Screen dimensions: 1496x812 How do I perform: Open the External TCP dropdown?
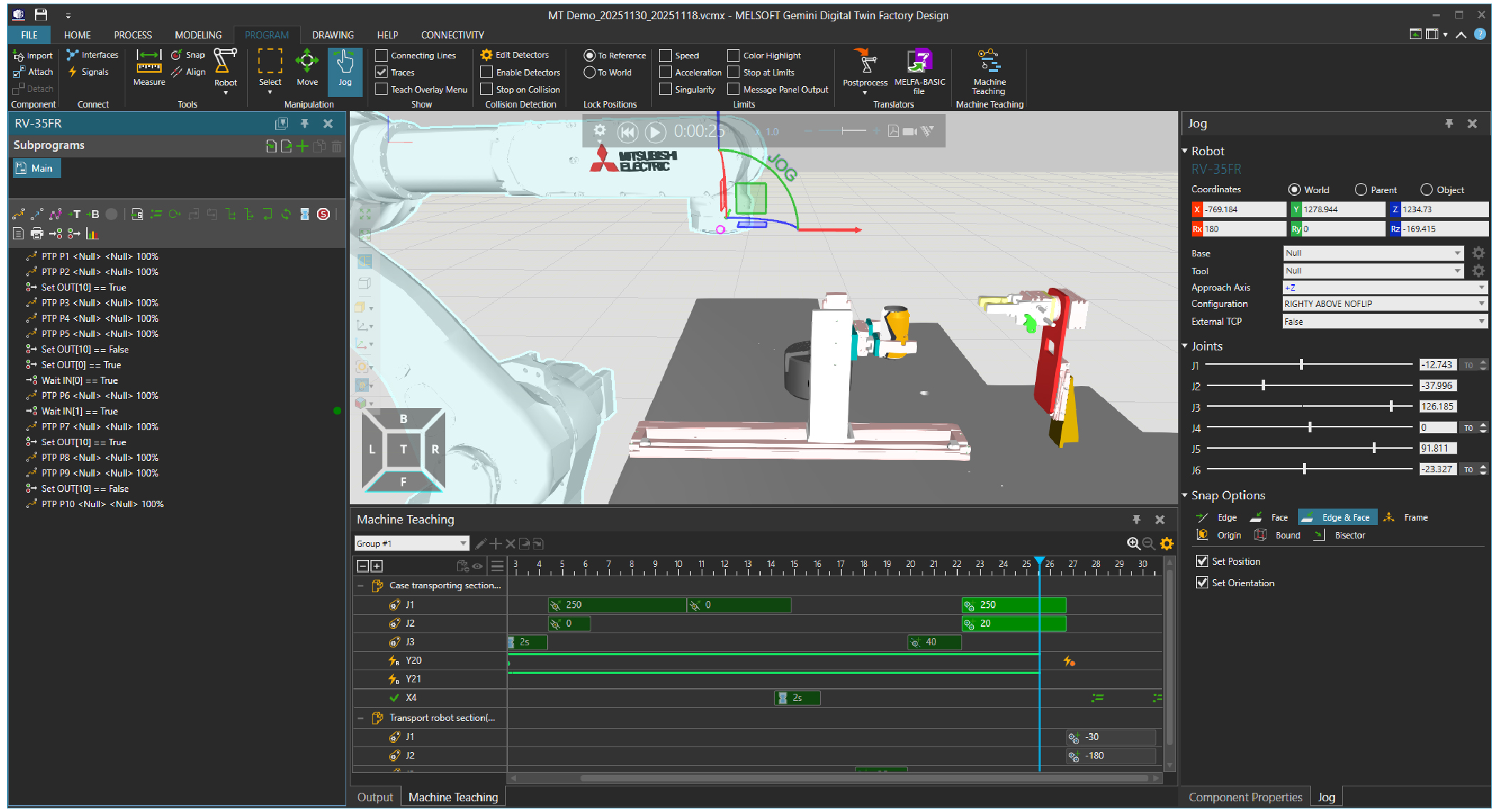point(1385,322)
